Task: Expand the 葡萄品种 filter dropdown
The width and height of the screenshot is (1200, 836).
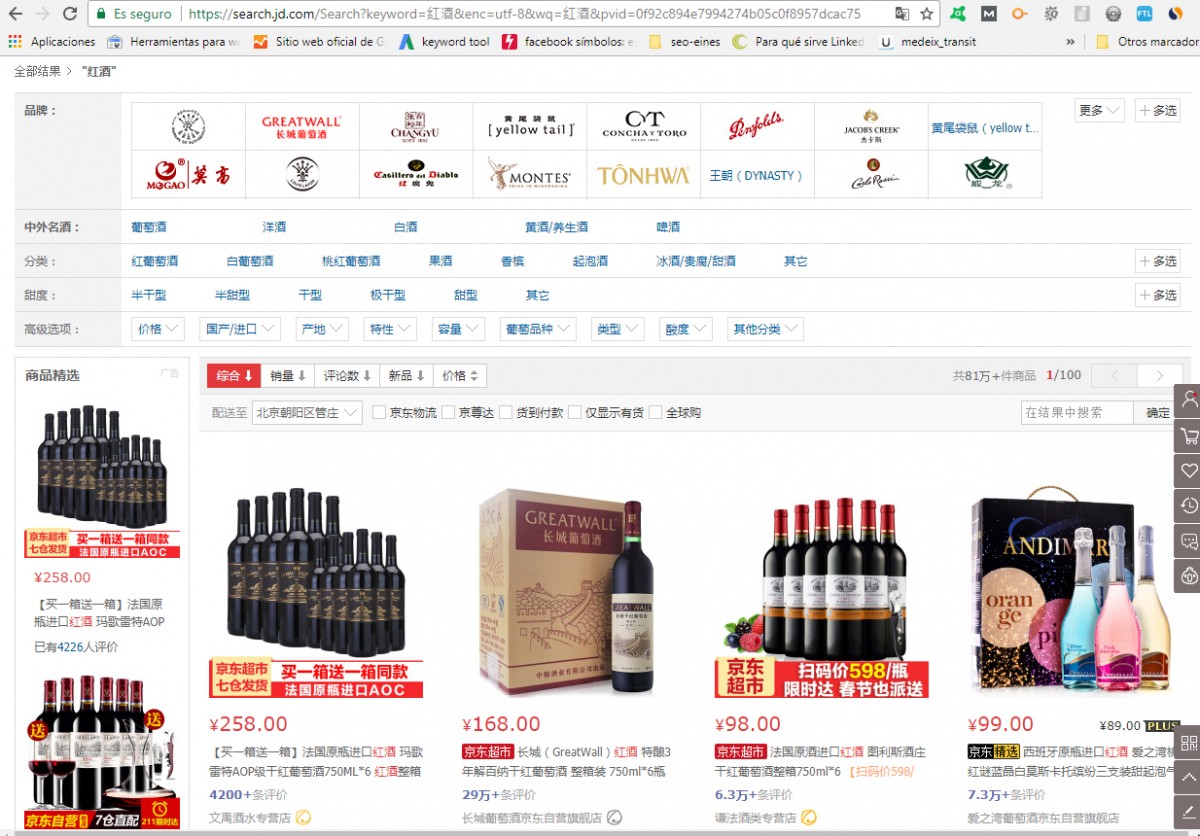Action: coord(537,329)
